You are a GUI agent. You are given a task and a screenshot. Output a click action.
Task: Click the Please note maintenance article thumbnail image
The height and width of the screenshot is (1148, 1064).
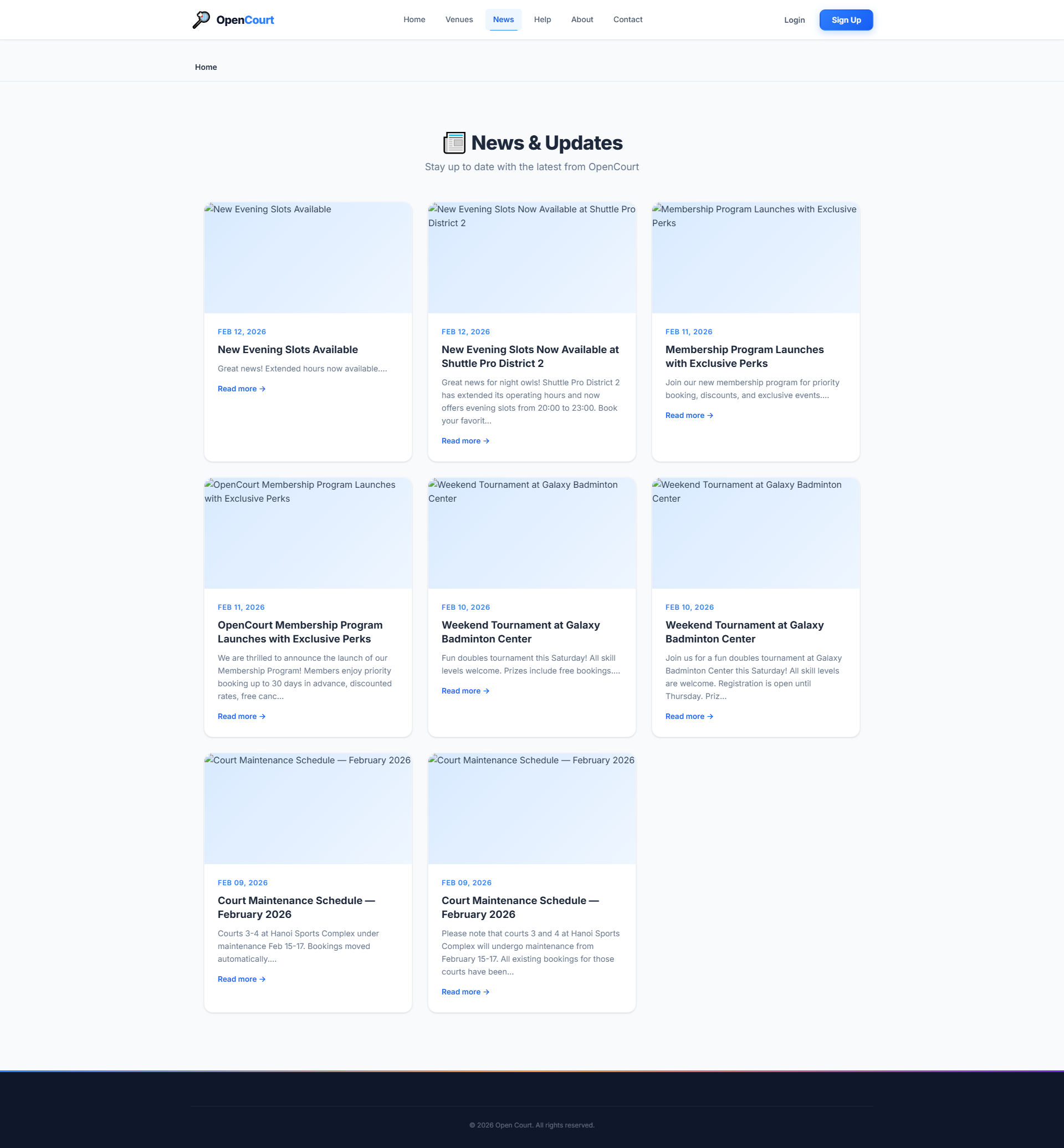[531, 808]
